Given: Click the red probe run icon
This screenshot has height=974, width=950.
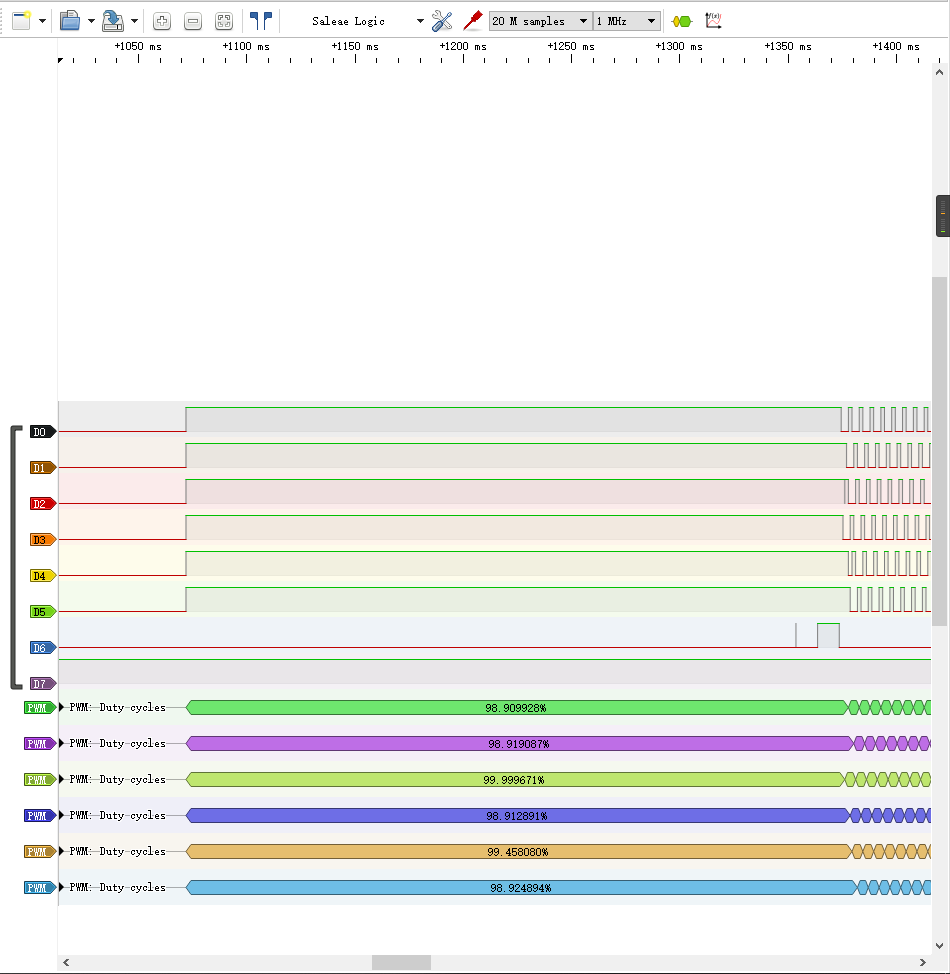Looking at the screenshot, I should click(473, 20).
